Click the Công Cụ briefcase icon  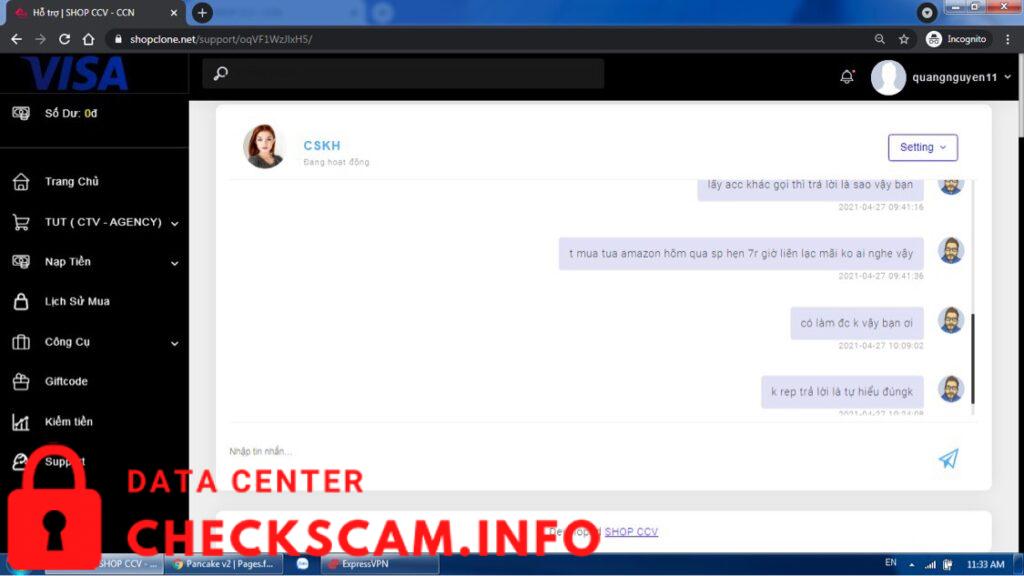(21, 342)
